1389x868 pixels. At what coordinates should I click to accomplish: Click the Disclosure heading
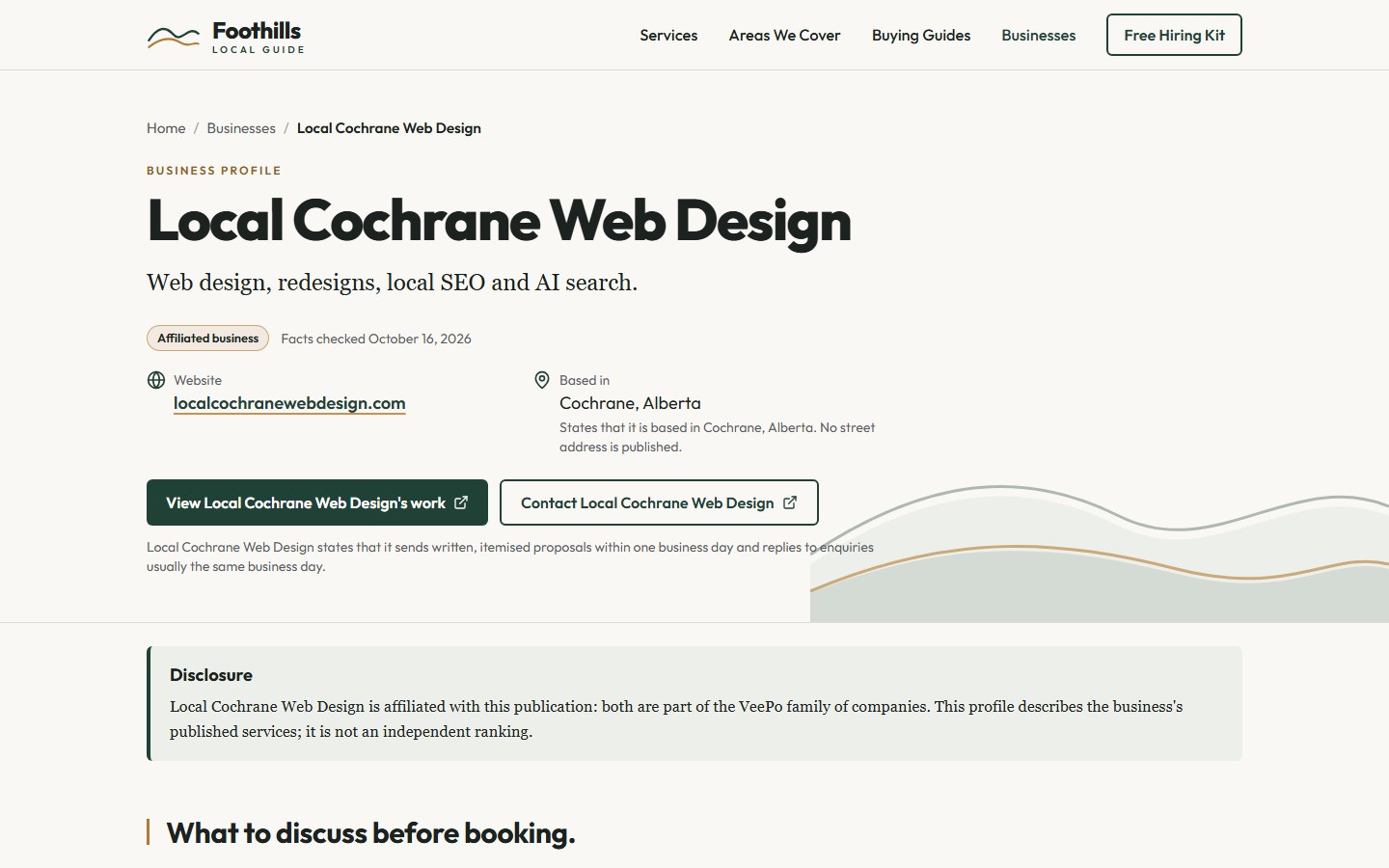tap(211, 675)
